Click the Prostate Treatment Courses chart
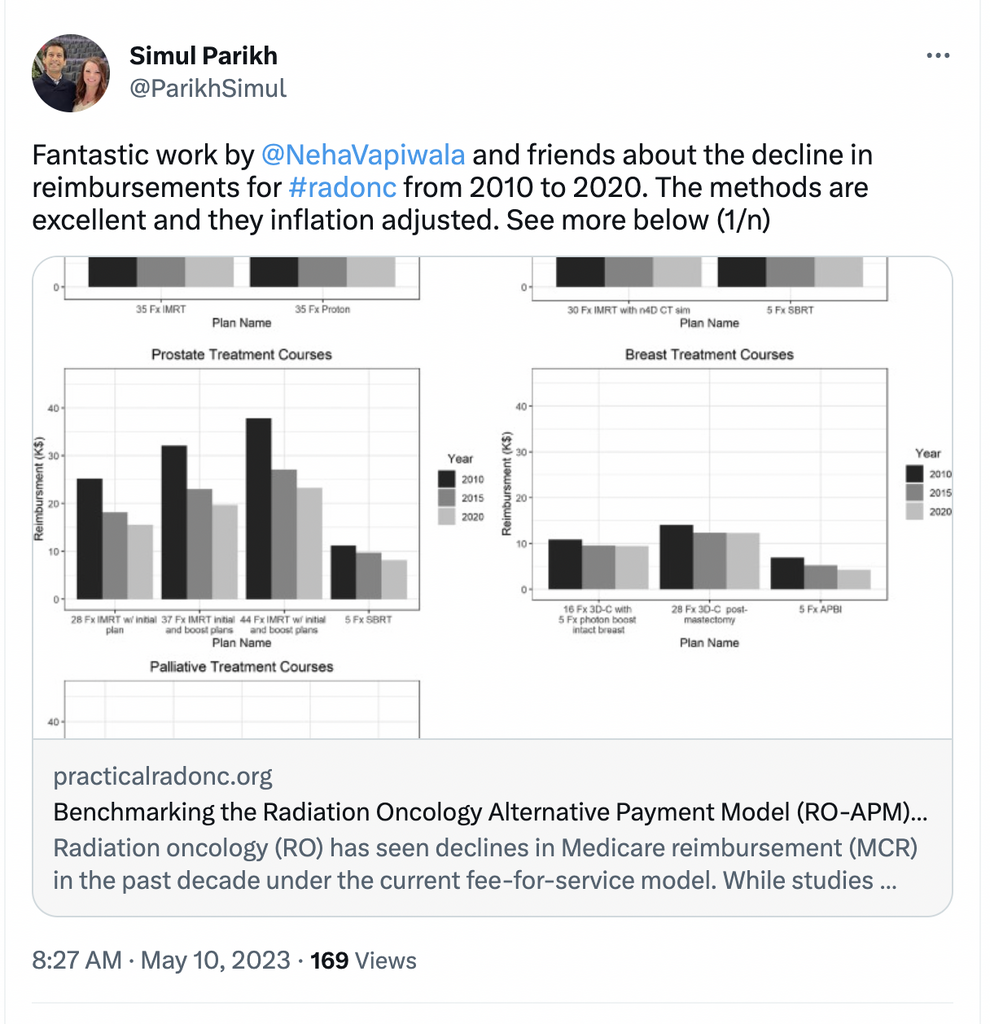Screen dimensions: 990x1024 click(241, 490)
